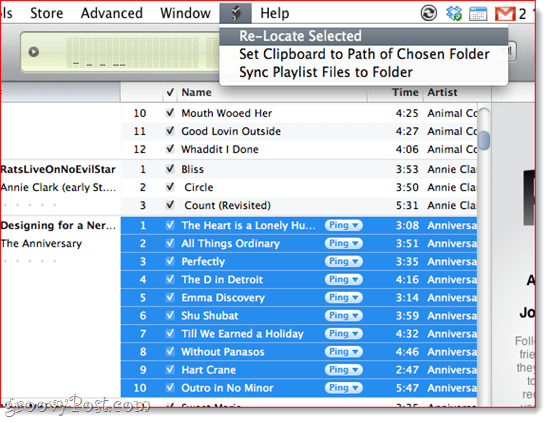Open the Gmail notifier icon in menu bar
This screenshot has height=422, width=550.
(x=505, y=14)
